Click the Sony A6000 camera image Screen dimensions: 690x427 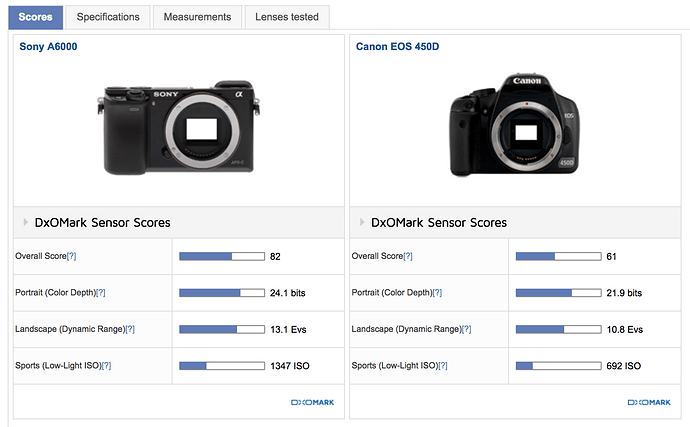(x=178, y=128)
